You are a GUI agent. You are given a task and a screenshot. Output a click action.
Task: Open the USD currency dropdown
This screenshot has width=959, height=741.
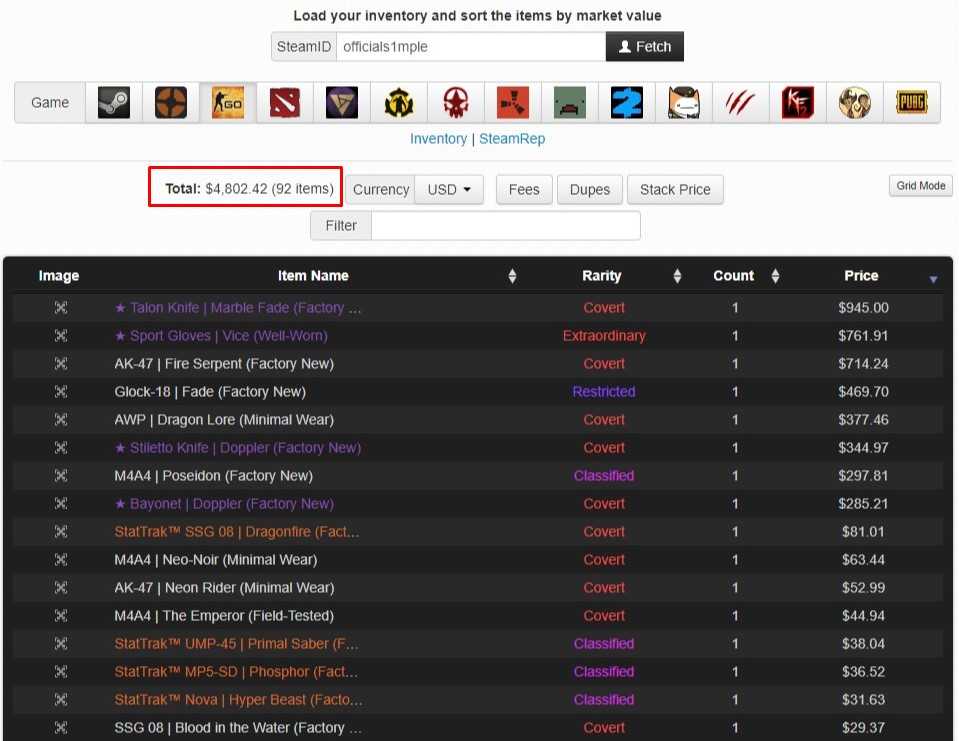449,189
